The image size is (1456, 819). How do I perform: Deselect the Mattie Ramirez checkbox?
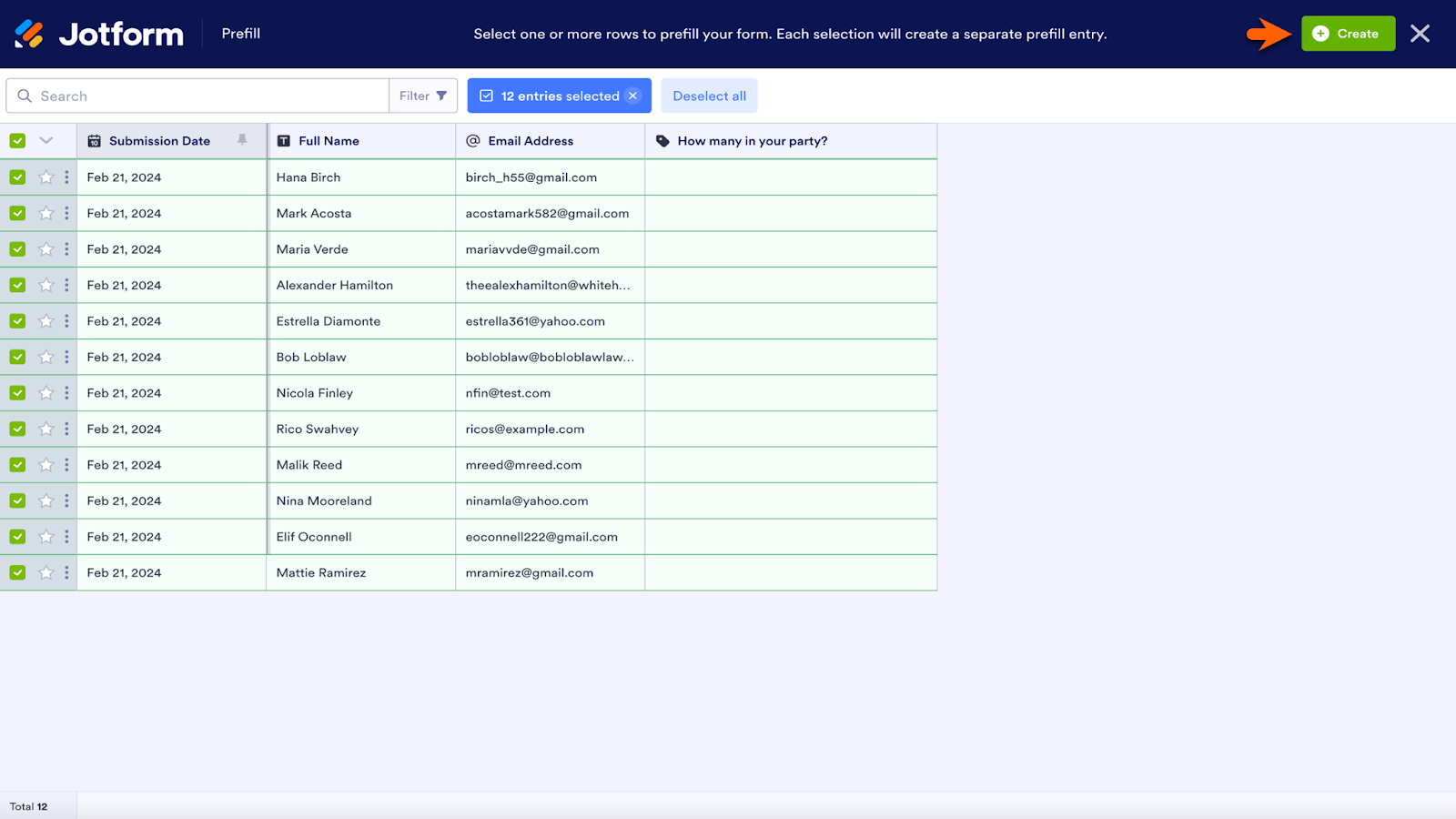(17, 572)
